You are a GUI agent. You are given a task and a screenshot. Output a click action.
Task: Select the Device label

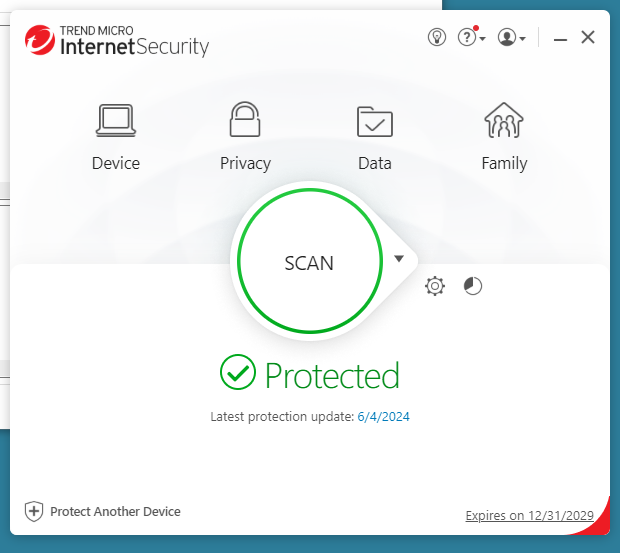pyautogui.click(x=116, y=163)
